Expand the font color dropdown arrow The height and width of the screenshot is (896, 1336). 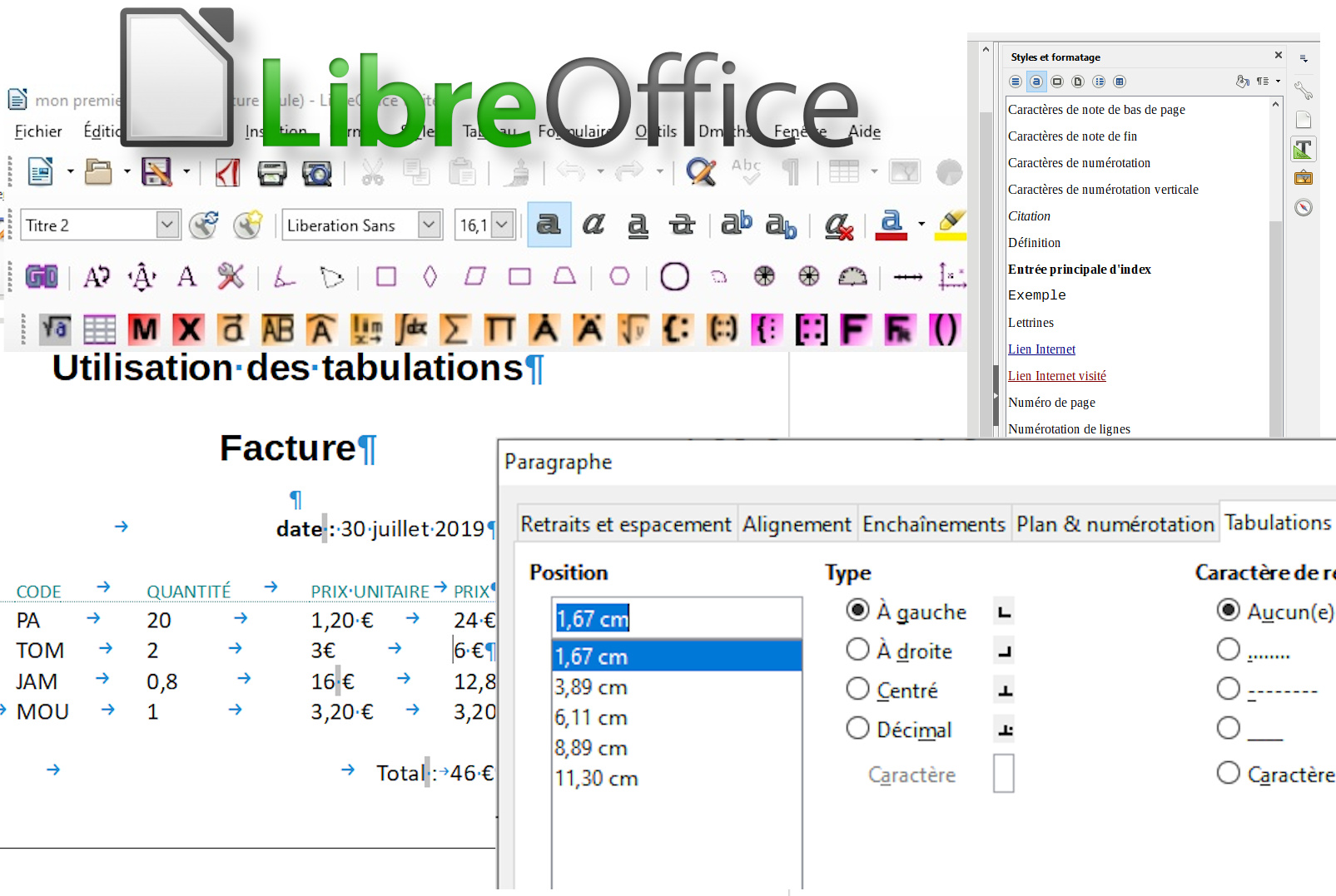[921, 224]
